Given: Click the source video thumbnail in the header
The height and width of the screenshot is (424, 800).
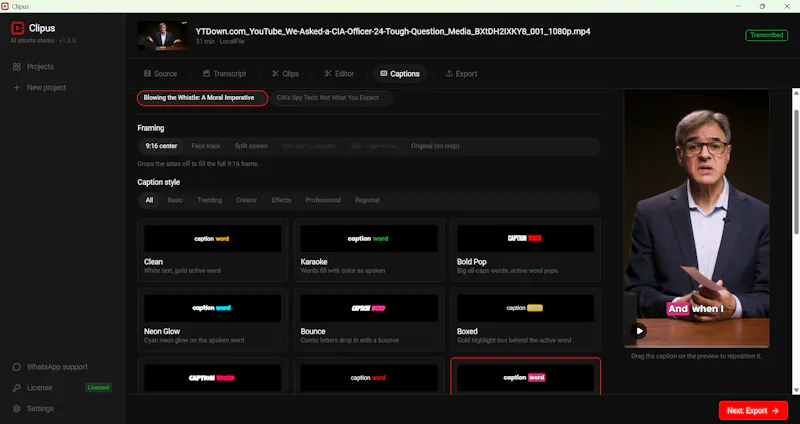Looking at the screenshot, I should coord(162,35).
